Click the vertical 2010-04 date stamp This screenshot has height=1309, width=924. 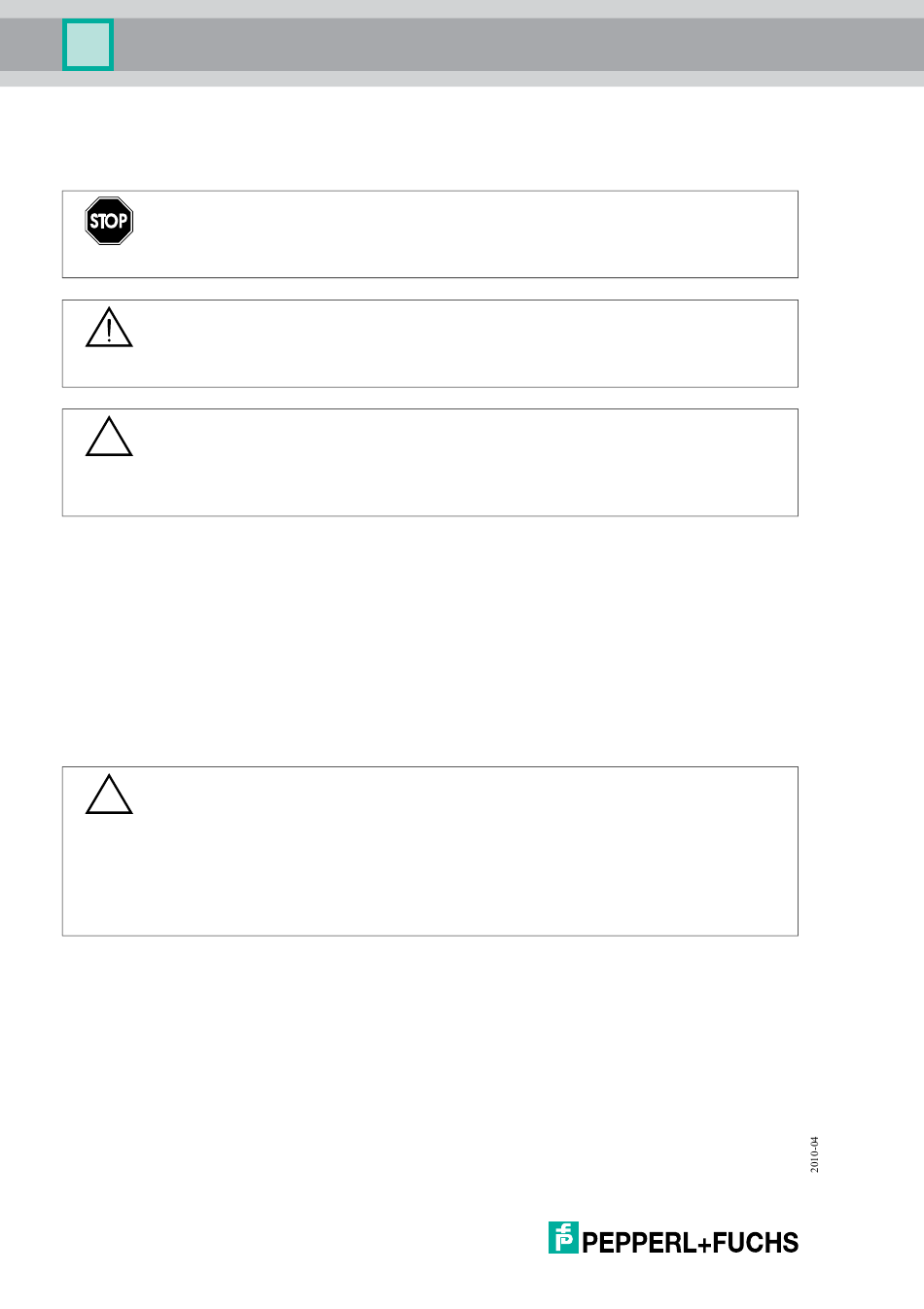point(815,1154)
